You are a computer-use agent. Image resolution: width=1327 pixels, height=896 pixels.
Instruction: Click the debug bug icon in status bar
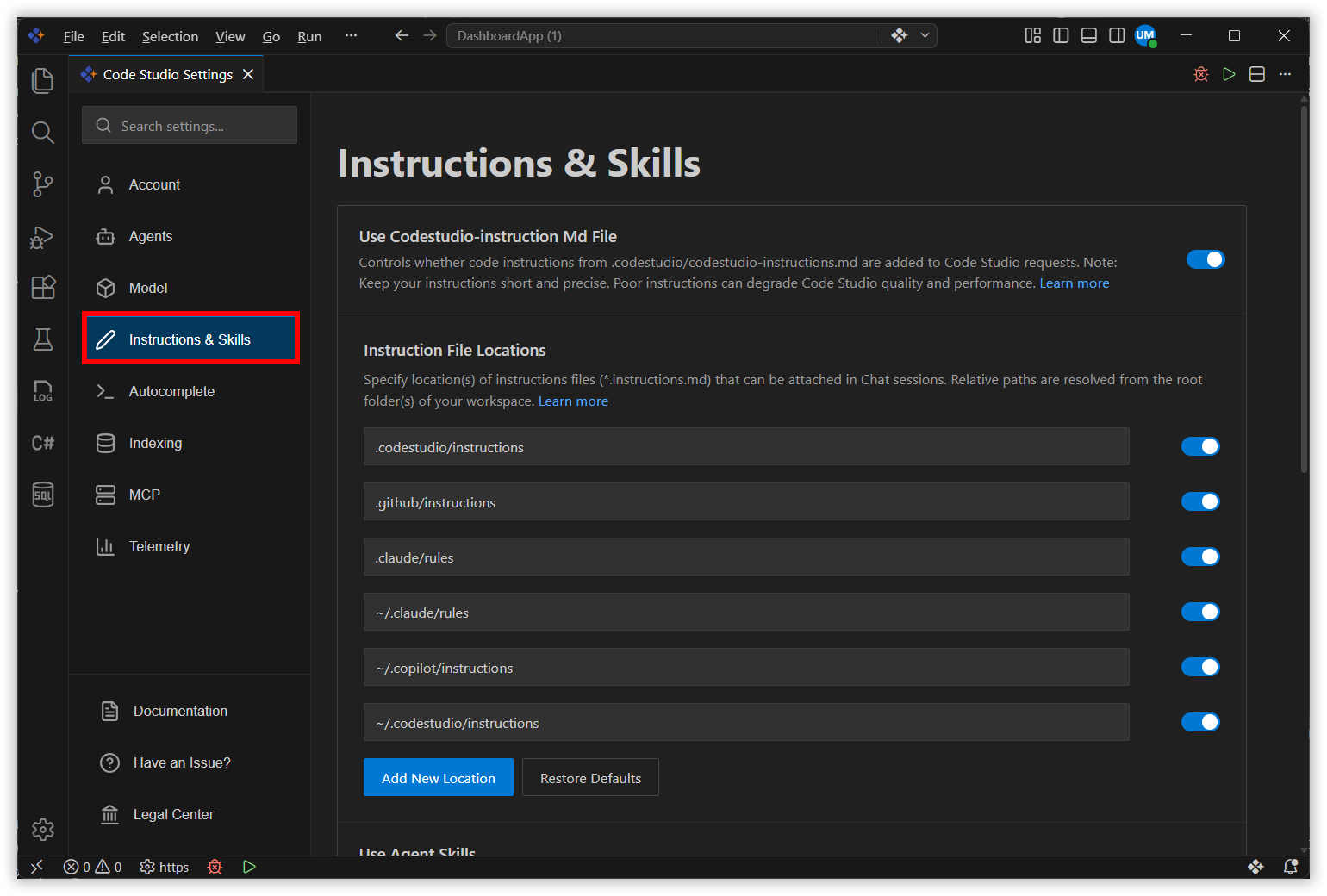[x=215, y=867]
